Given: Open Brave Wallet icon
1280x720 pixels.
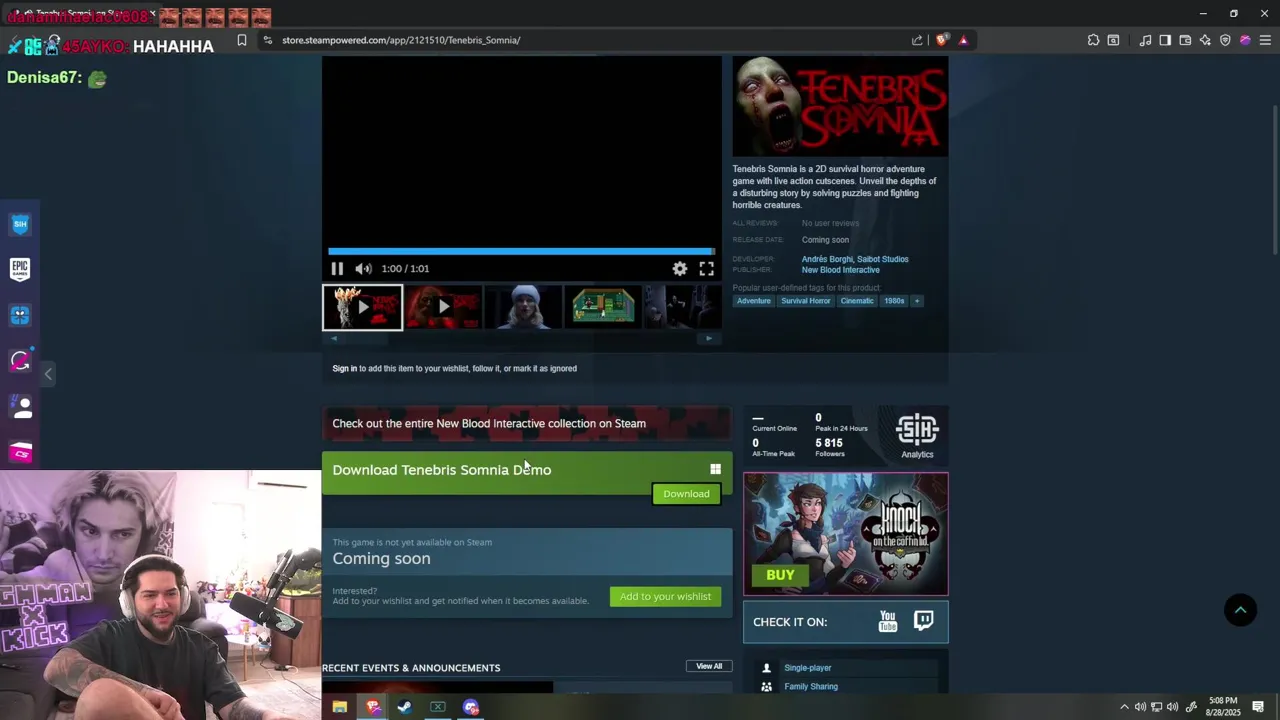Looking at the screenshot, I should click(1185, 40).
